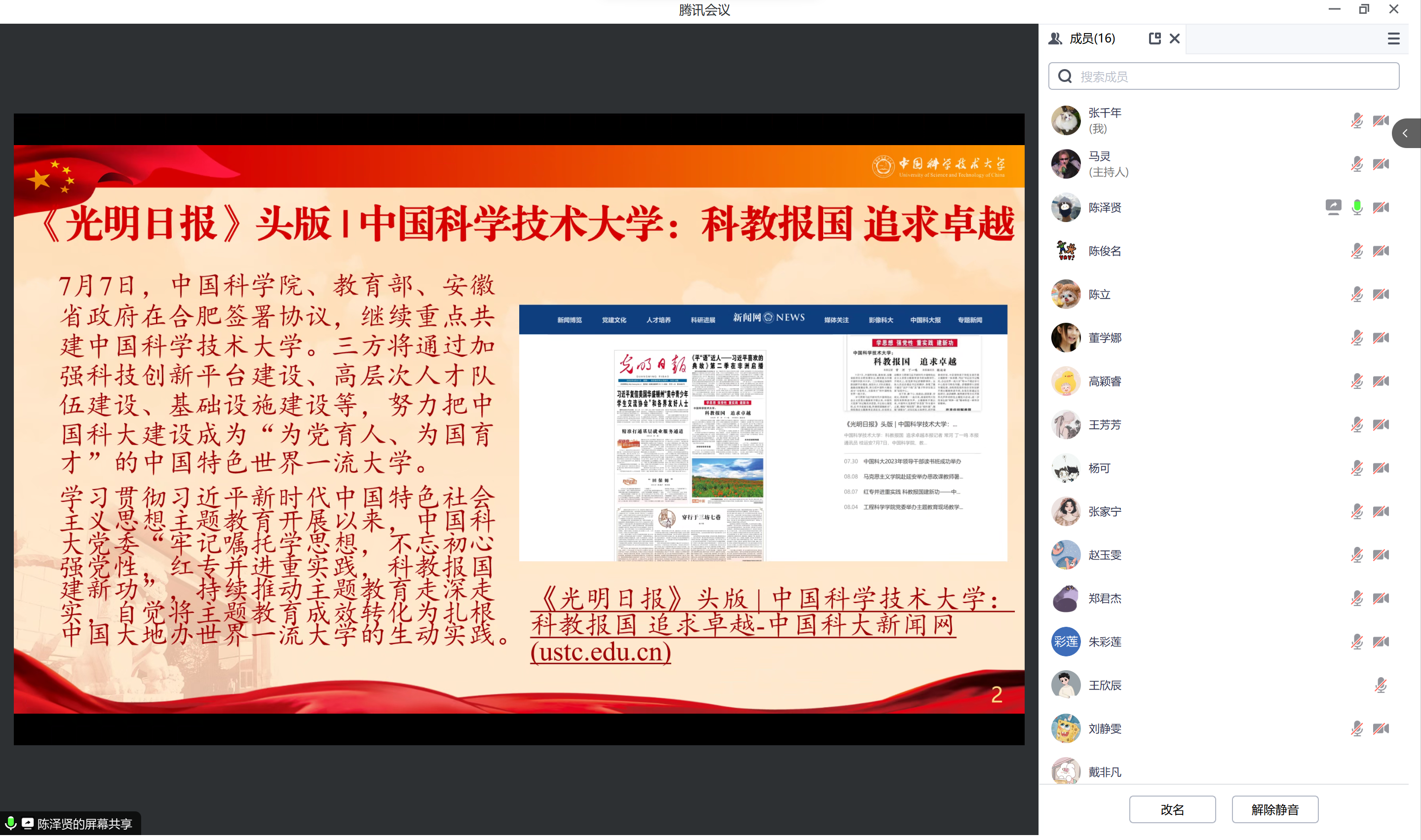Screen dimensions: 1421x840
Task: Select member name 朱彩莲
Action: coord(1105,642)
